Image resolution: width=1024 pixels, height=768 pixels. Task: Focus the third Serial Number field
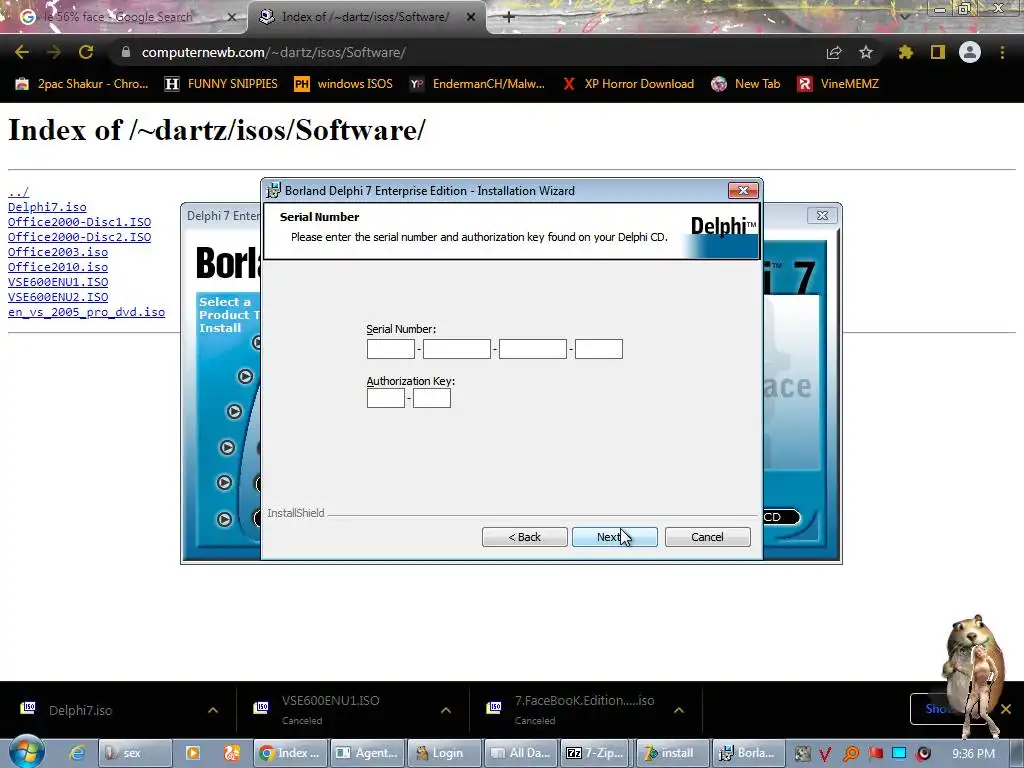pyautogui.click(x=533, y=349)
